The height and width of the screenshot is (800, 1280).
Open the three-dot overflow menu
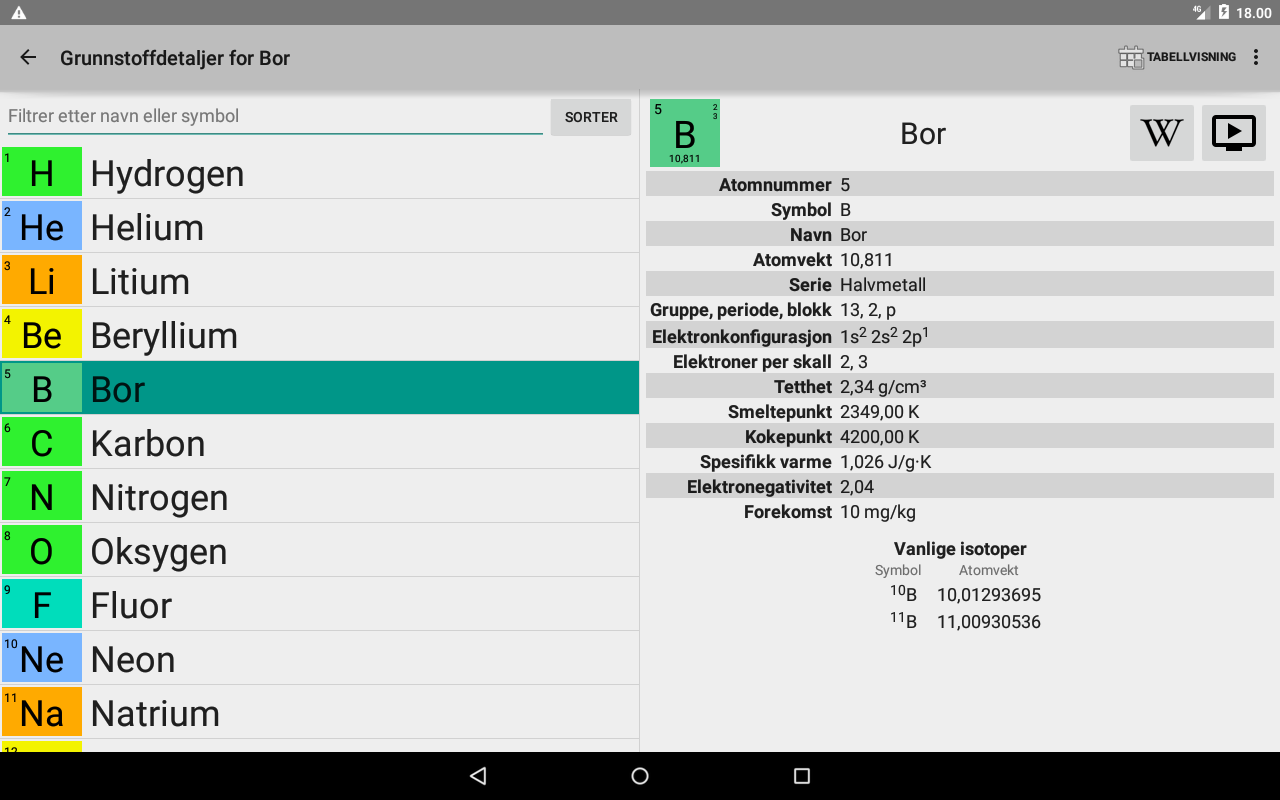(x=1257, y=57)
